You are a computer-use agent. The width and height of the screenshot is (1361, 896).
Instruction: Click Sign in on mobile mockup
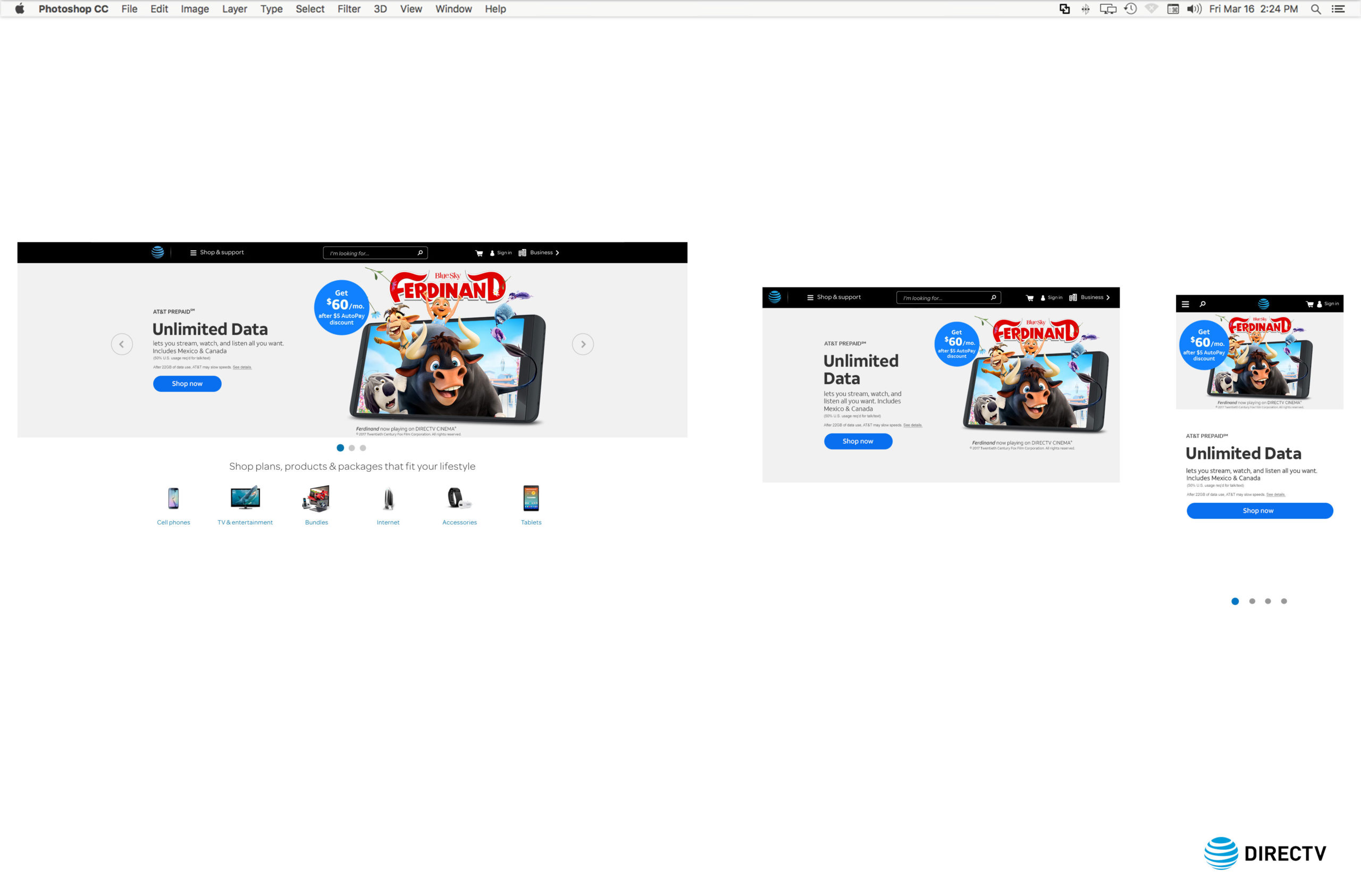click(x=1328, y=304)
